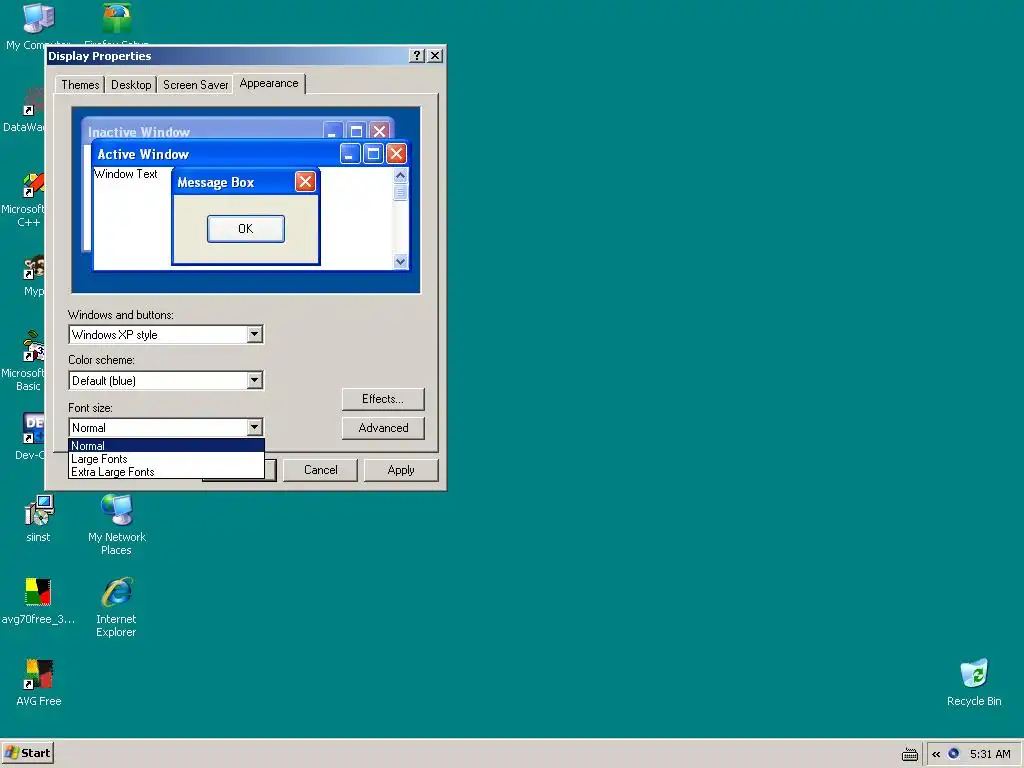The height and width of the screenshot is (768, 1024).
Task: Click the Window Text preview label
Action: 126,174
